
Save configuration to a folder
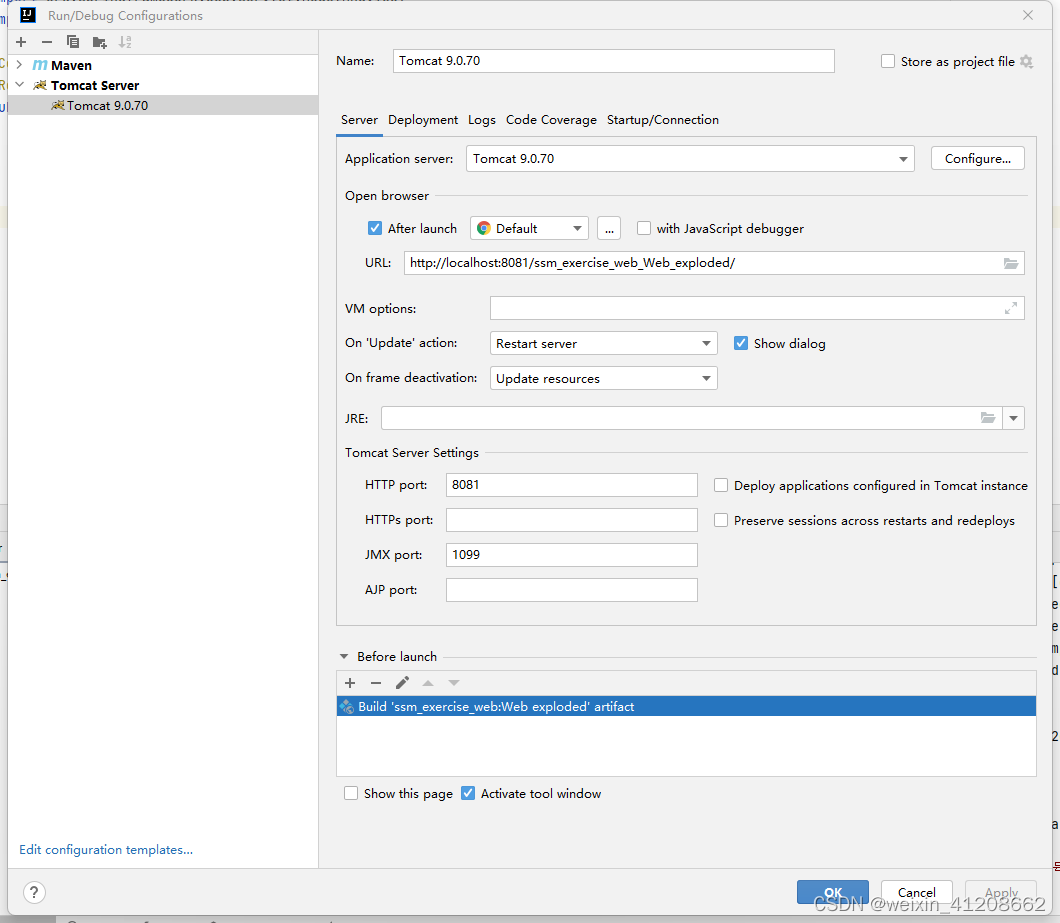point(99,43)
